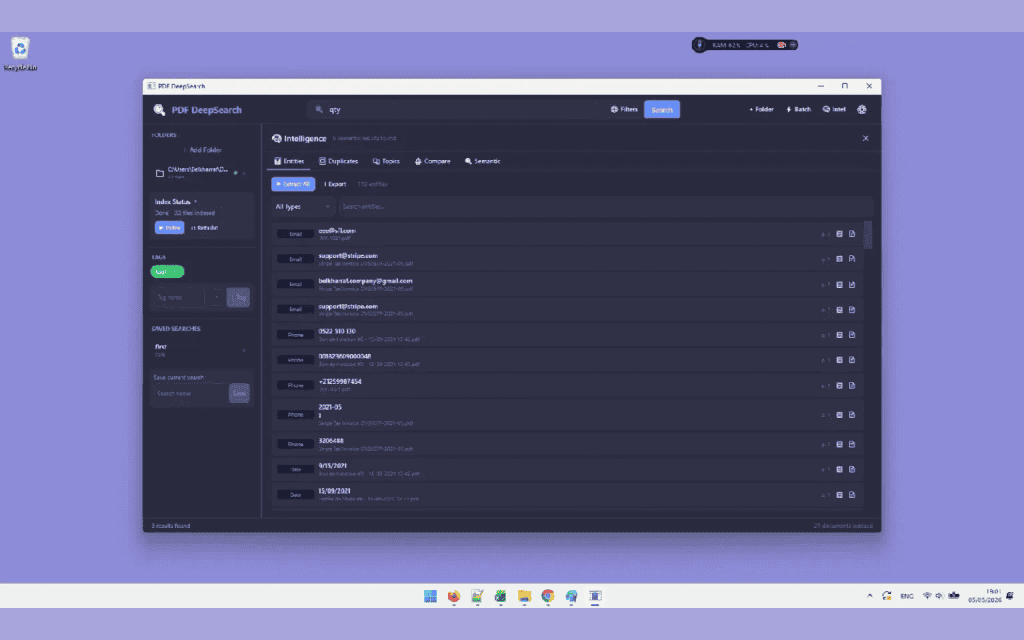Focus the Search entities field
This screenshot has width=1024, height=640.
click(x=605, y=207)
